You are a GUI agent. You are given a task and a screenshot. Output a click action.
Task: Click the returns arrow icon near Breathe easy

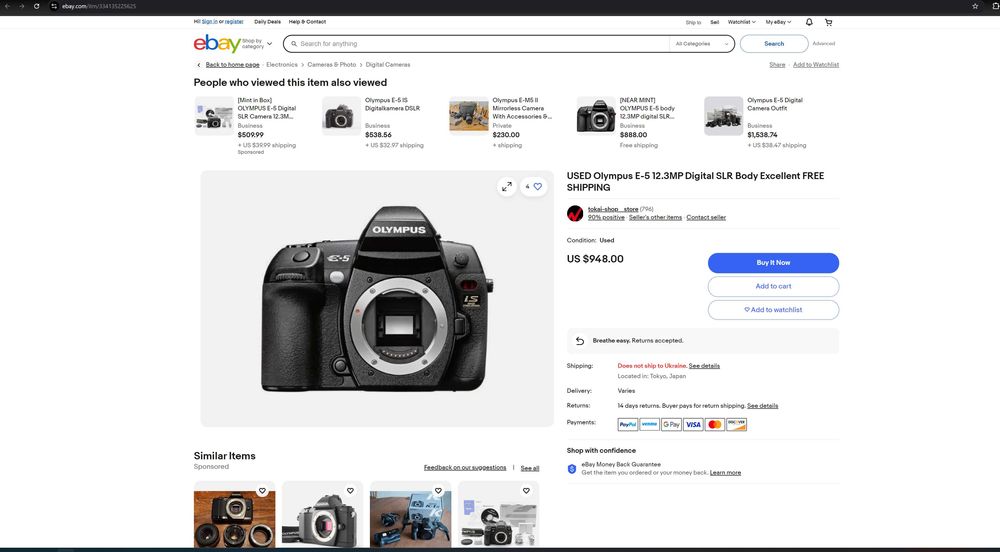tap(580, 341)
